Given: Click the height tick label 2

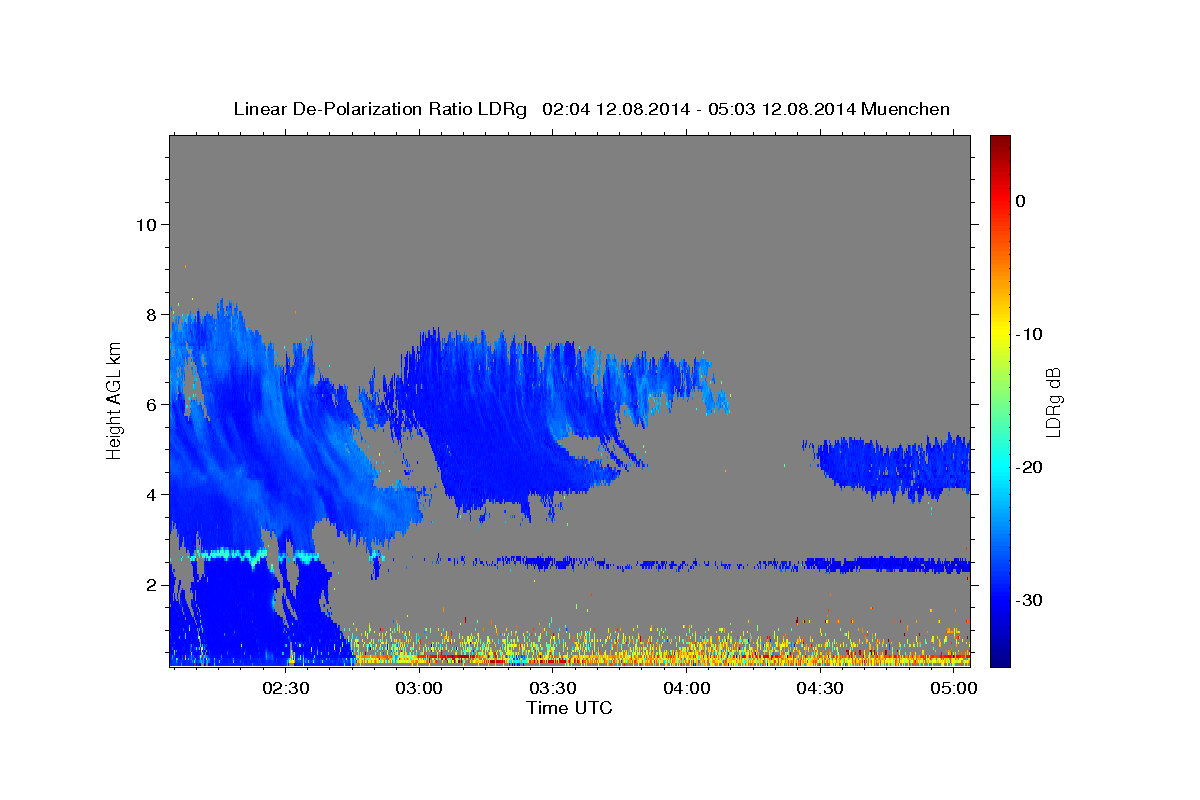Looking at the screenshot, I should (150, 584).
